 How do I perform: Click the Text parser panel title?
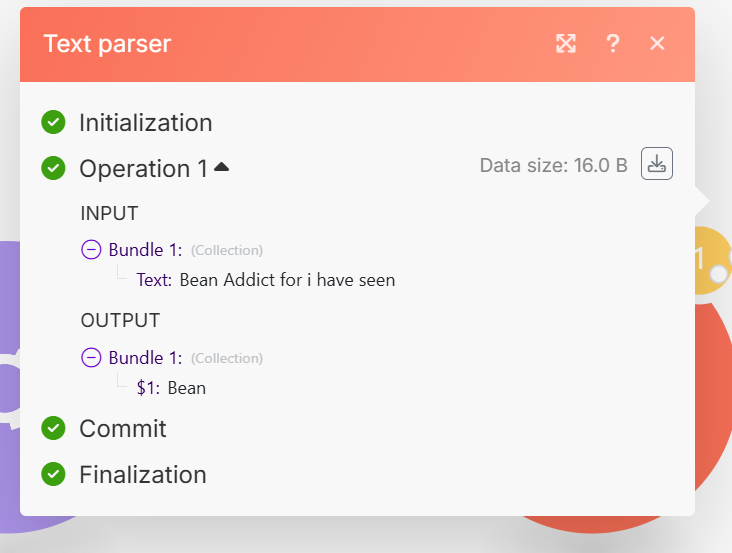click(107, 44)
